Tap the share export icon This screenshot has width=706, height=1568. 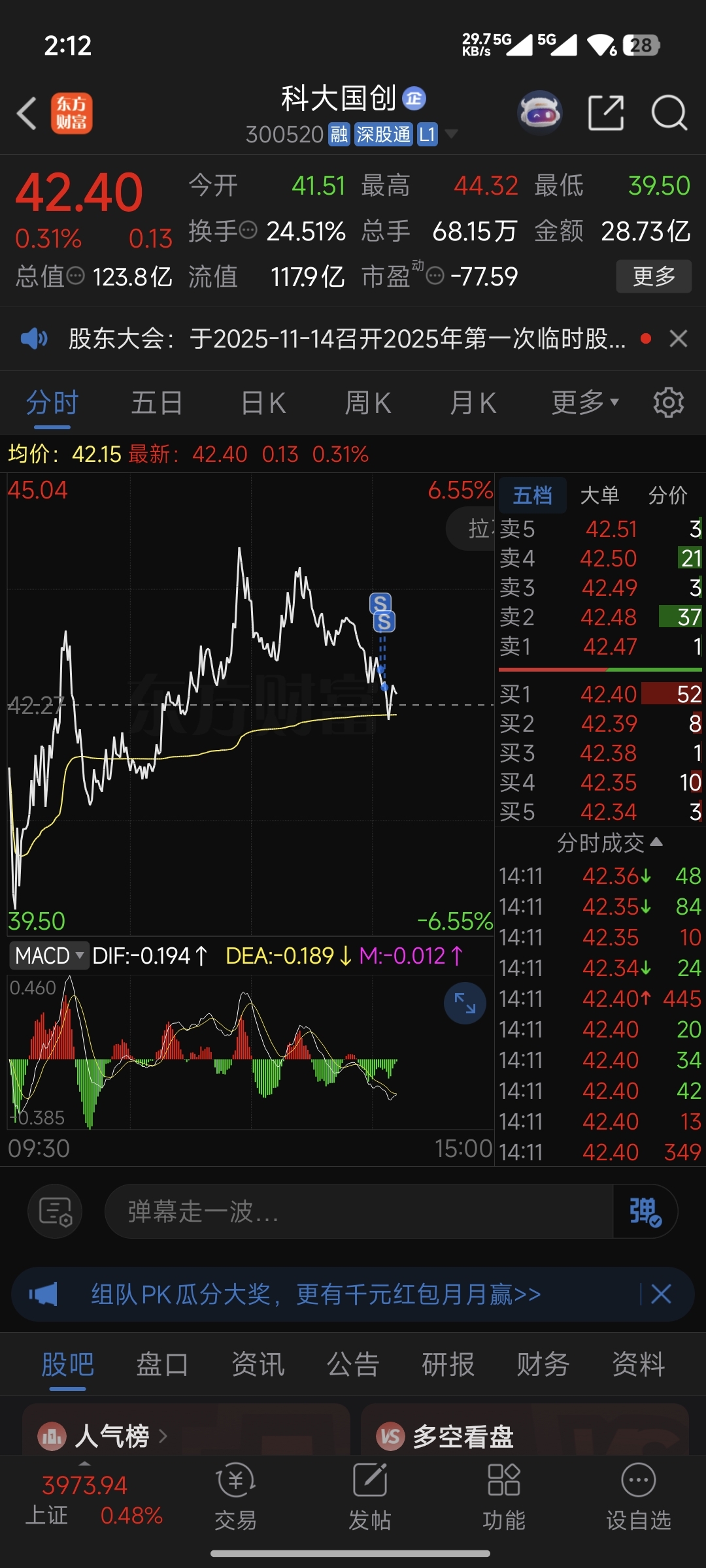click(x=606, y=113)
